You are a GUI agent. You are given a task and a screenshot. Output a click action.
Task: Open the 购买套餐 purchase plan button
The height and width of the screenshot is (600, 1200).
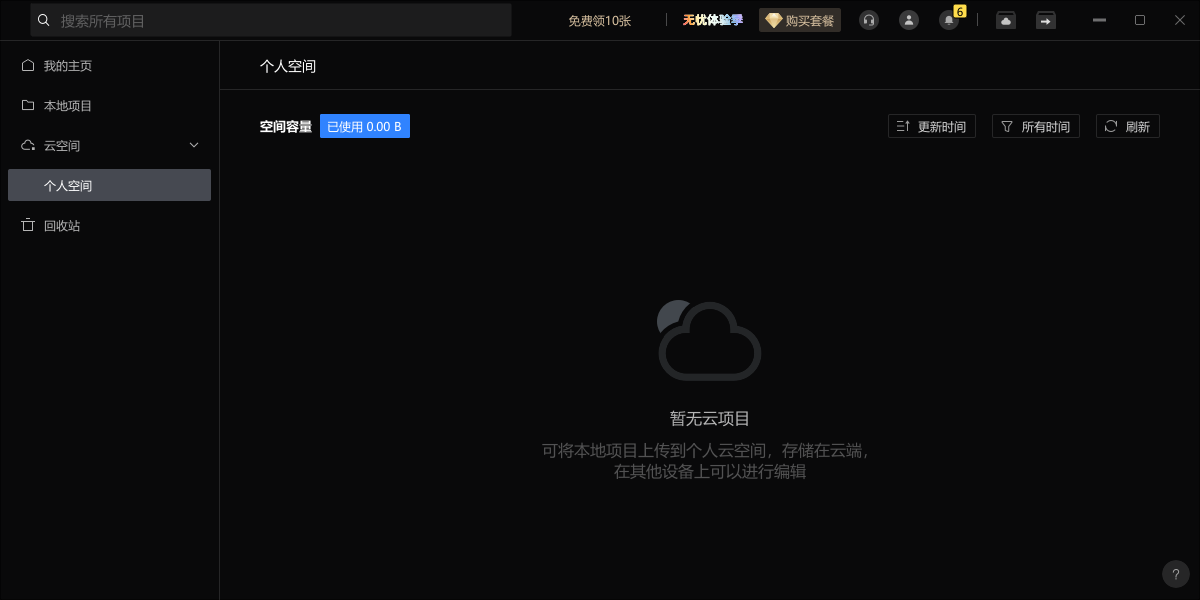coord(800,20)
